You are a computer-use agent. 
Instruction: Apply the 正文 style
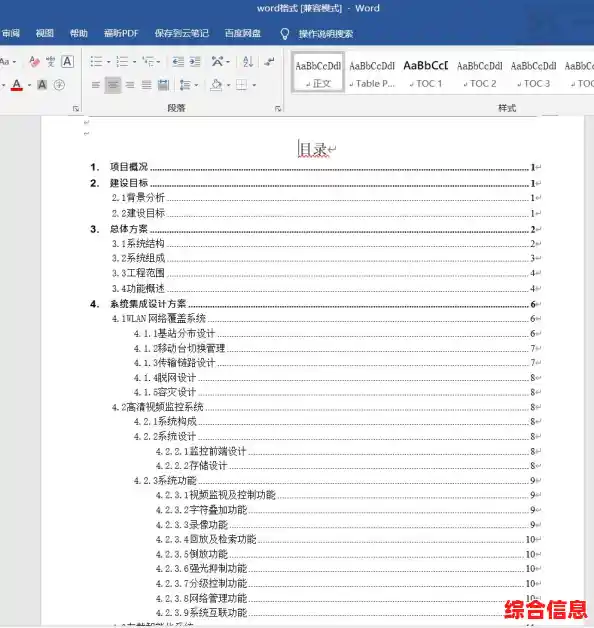click(x=318, y=72)
